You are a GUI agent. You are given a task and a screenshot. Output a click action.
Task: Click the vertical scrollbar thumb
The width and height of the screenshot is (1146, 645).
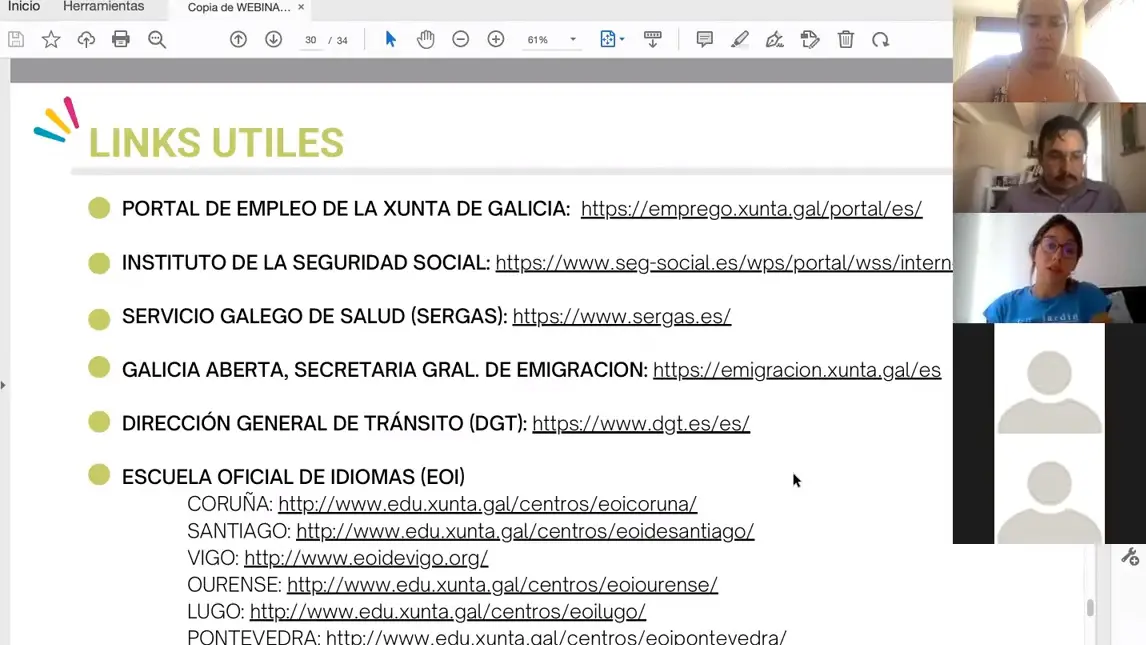[x=1090, y=608]
